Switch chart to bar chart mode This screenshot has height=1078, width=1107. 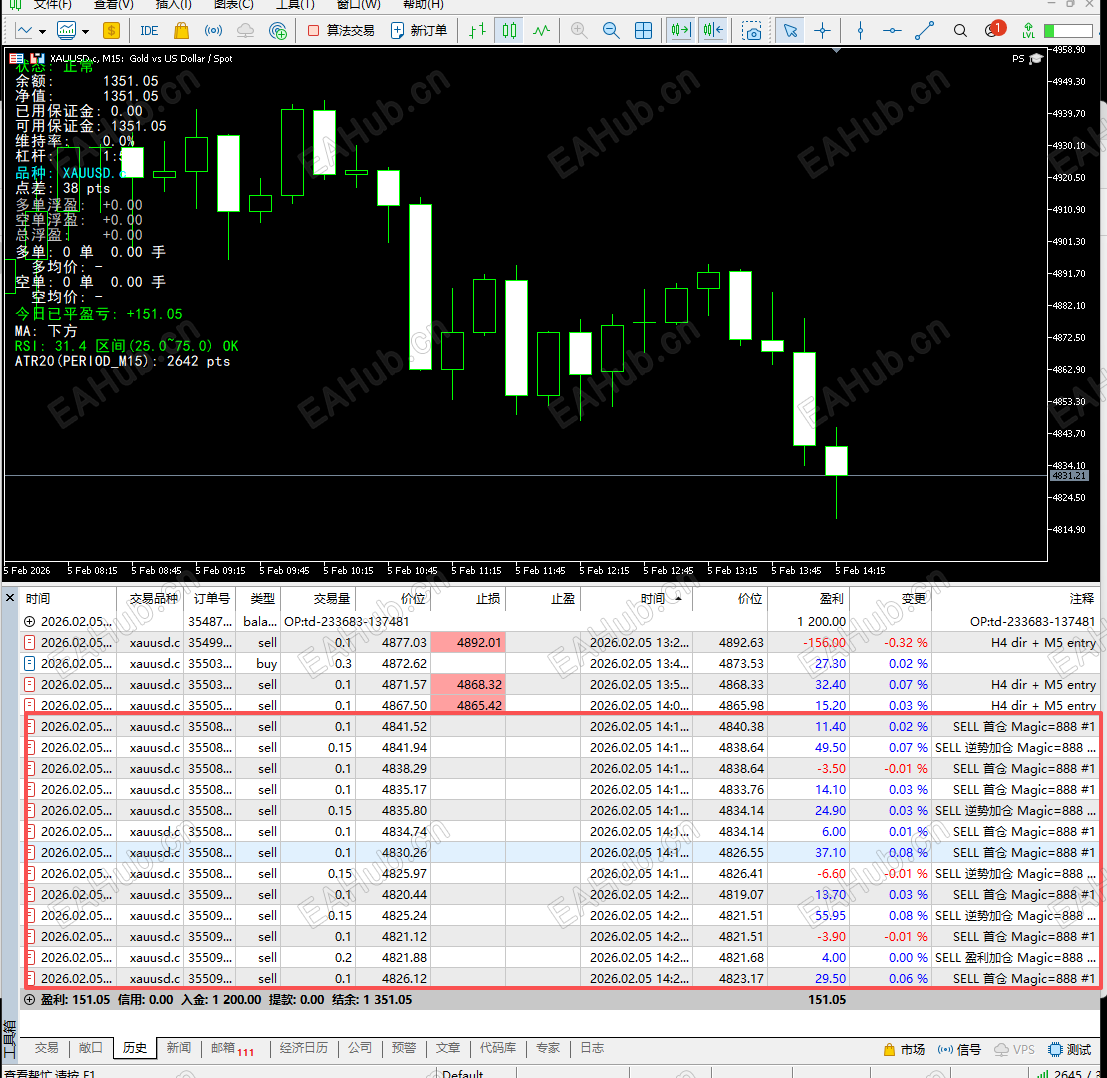click(478, 30)
